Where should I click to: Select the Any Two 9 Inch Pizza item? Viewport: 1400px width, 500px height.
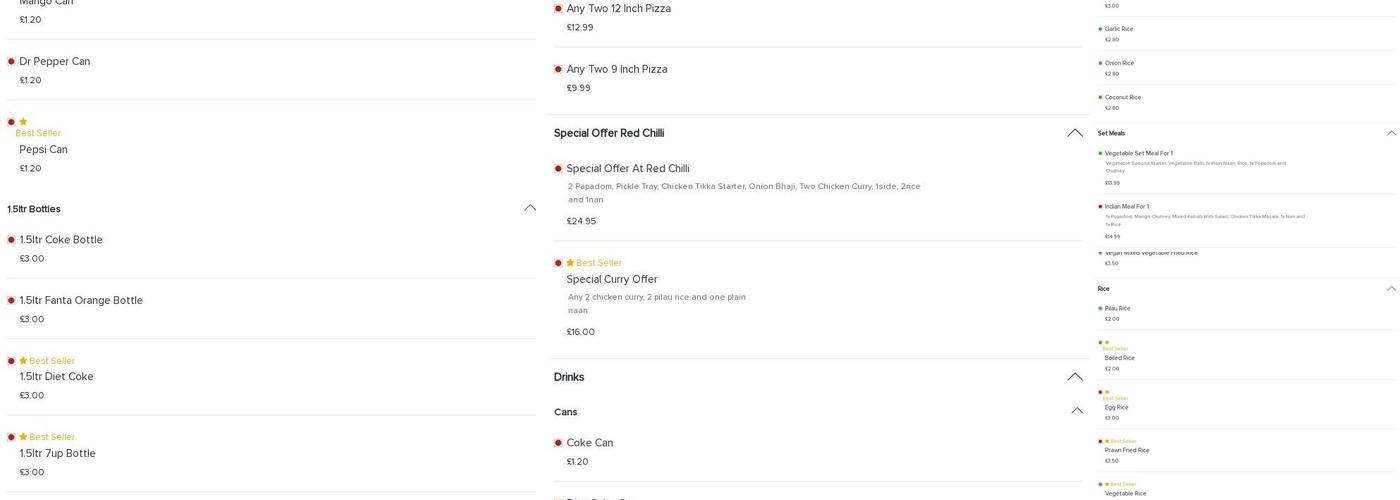[x=616, y=69]
